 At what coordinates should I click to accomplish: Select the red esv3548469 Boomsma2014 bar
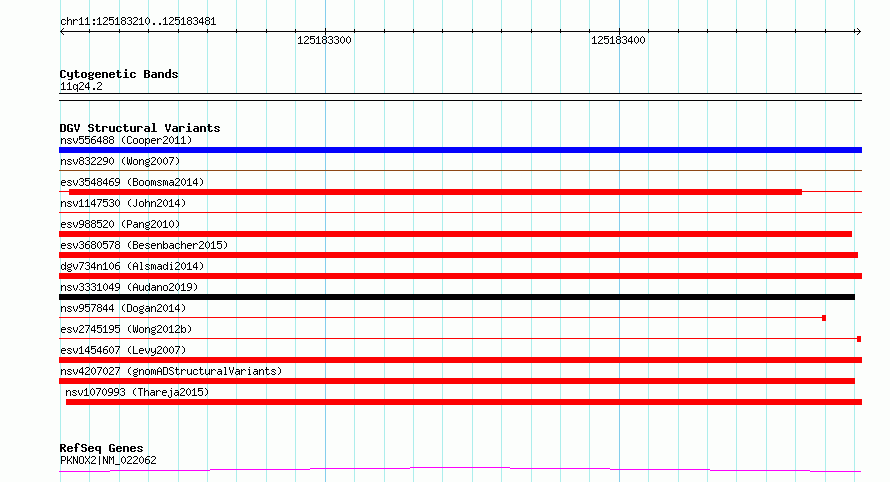pos(435,192)
